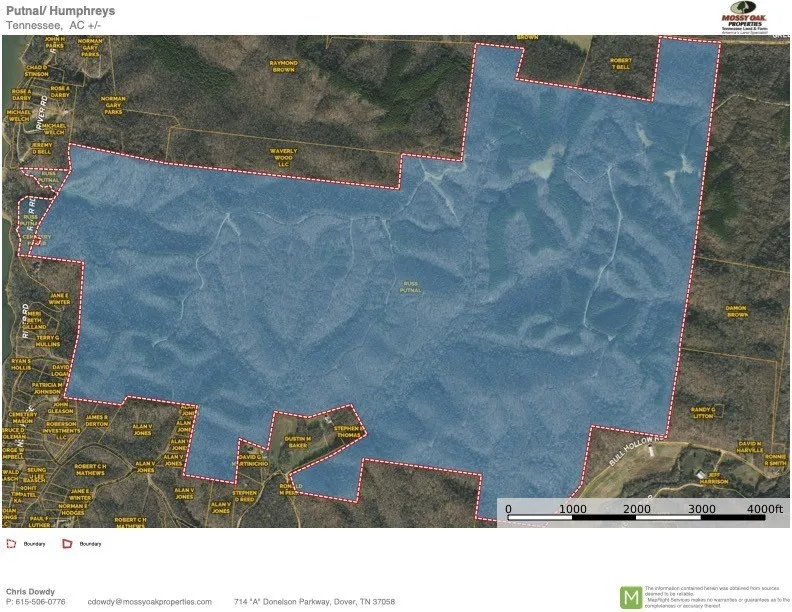Image resolution: width=792 pixels, height=612 pixels.
Task: Click the Tennessee, AC +/- subtitle
Action: [54, 25]
